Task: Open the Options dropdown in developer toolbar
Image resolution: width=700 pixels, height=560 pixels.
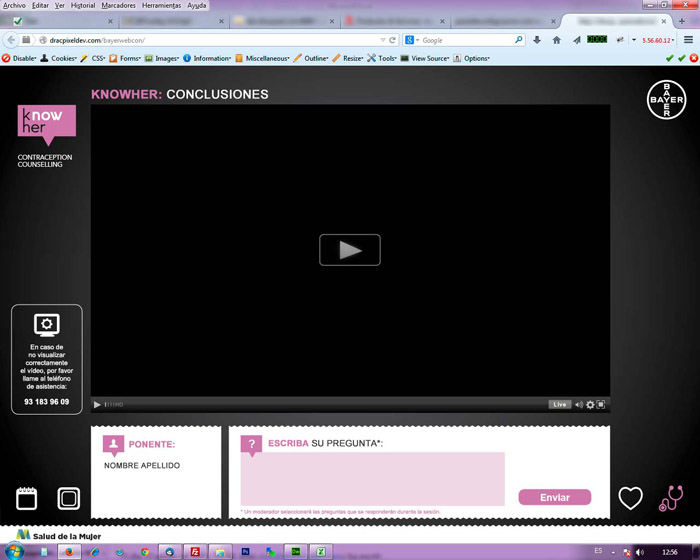Action: [x=471, y=58]
